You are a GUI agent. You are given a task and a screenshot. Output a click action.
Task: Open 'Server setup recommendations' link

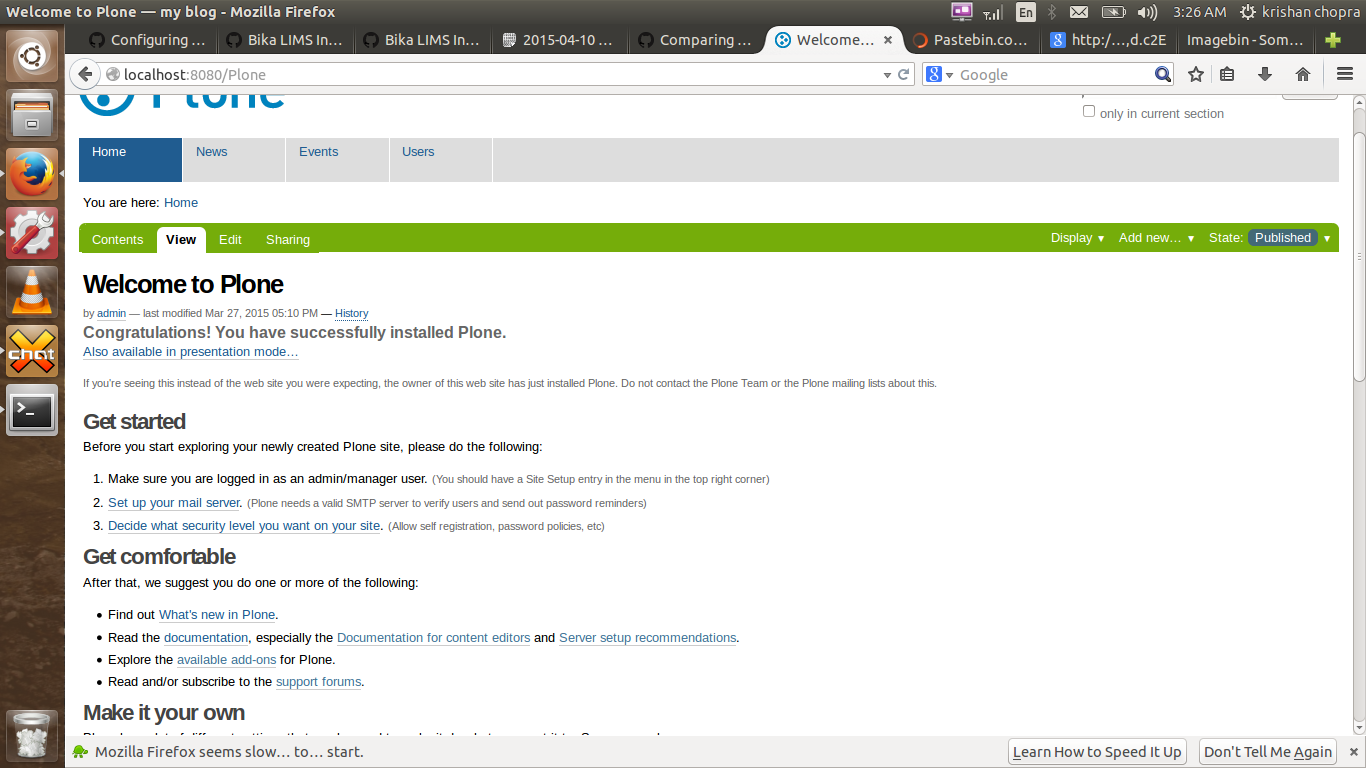pyautogui.click(x=647, y=638)
